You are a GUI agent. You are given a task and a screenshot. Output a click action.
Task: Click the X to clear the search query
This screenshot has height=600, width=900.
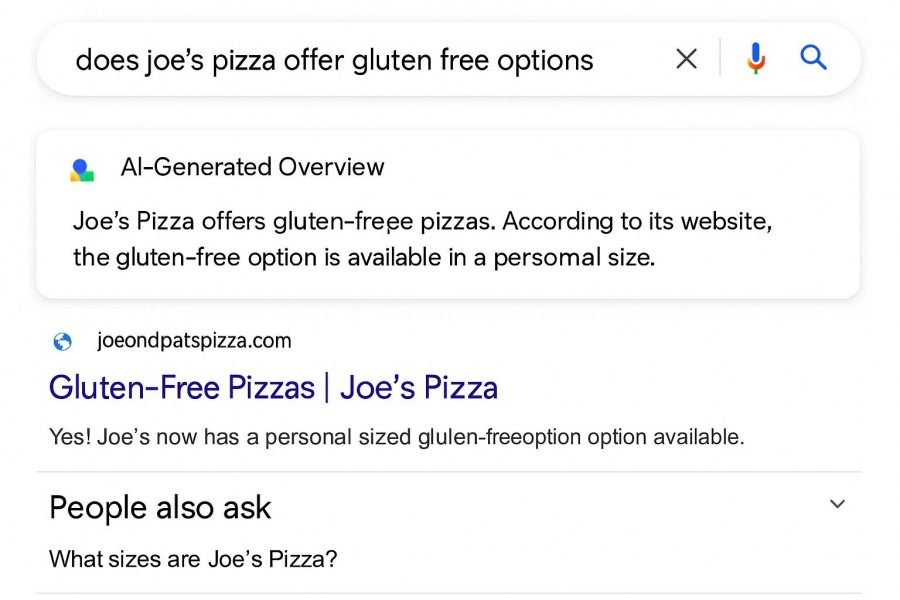686,59
